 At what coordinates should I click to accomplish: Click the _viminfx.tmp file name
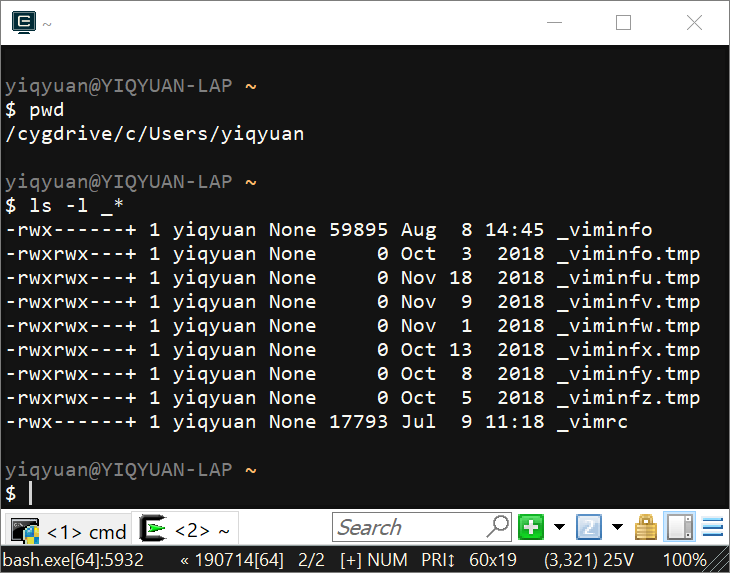pyautogui.click(x=629, y=350)
